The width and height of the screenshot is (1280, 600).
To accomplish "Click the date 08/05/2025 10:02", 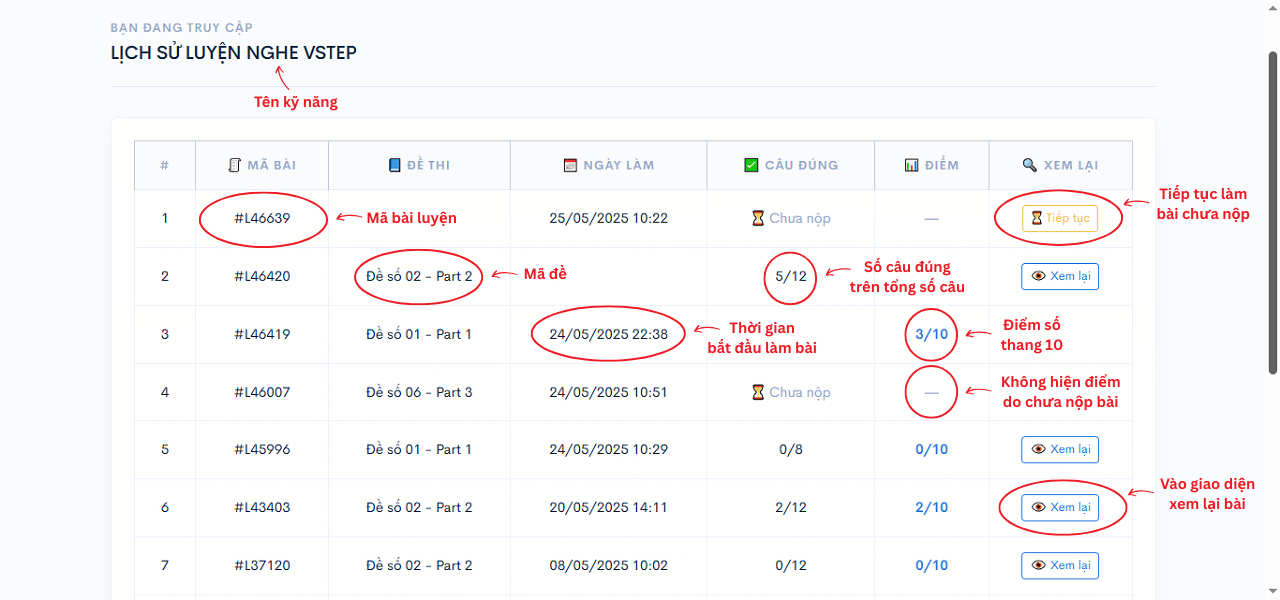I will coord(608,565).
